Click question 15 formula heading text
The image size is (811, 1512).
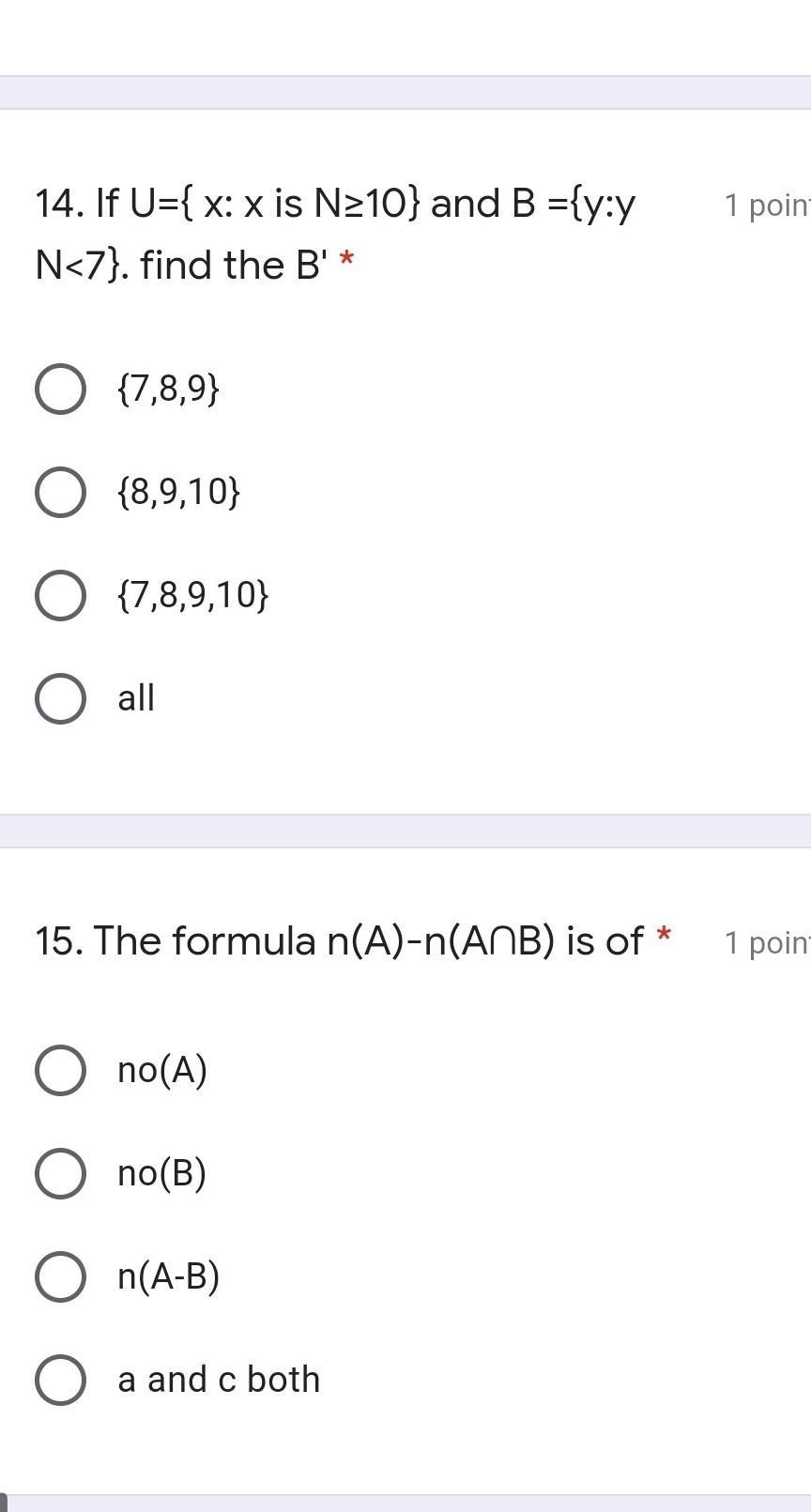(340, 941)
